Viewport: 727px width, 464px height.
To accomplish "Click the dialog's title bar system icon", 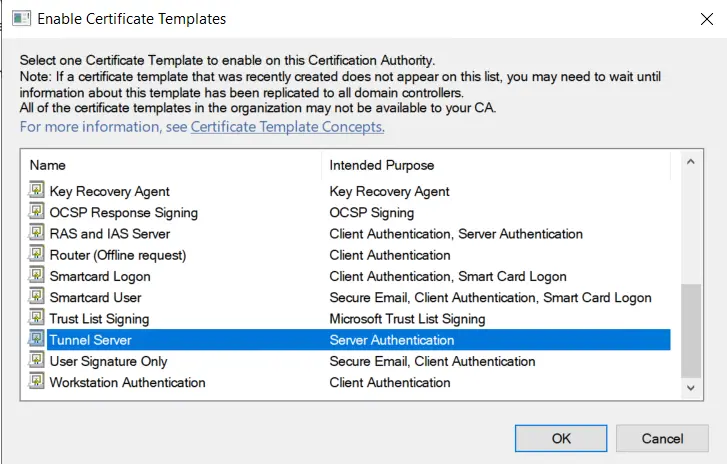I will [20, 19].
